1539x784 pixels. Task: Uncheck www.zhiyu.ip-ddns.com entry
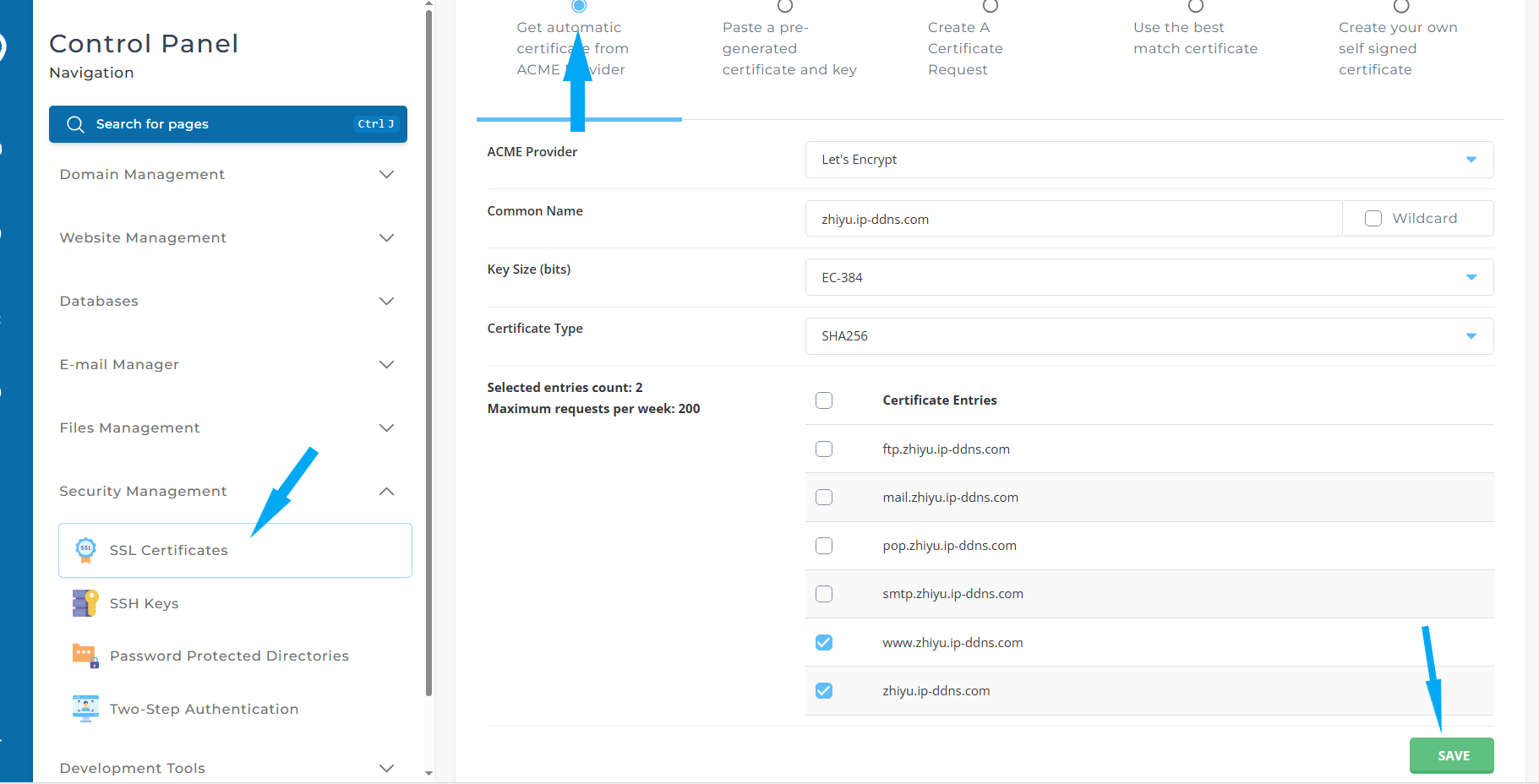click(x=824, y=643)
